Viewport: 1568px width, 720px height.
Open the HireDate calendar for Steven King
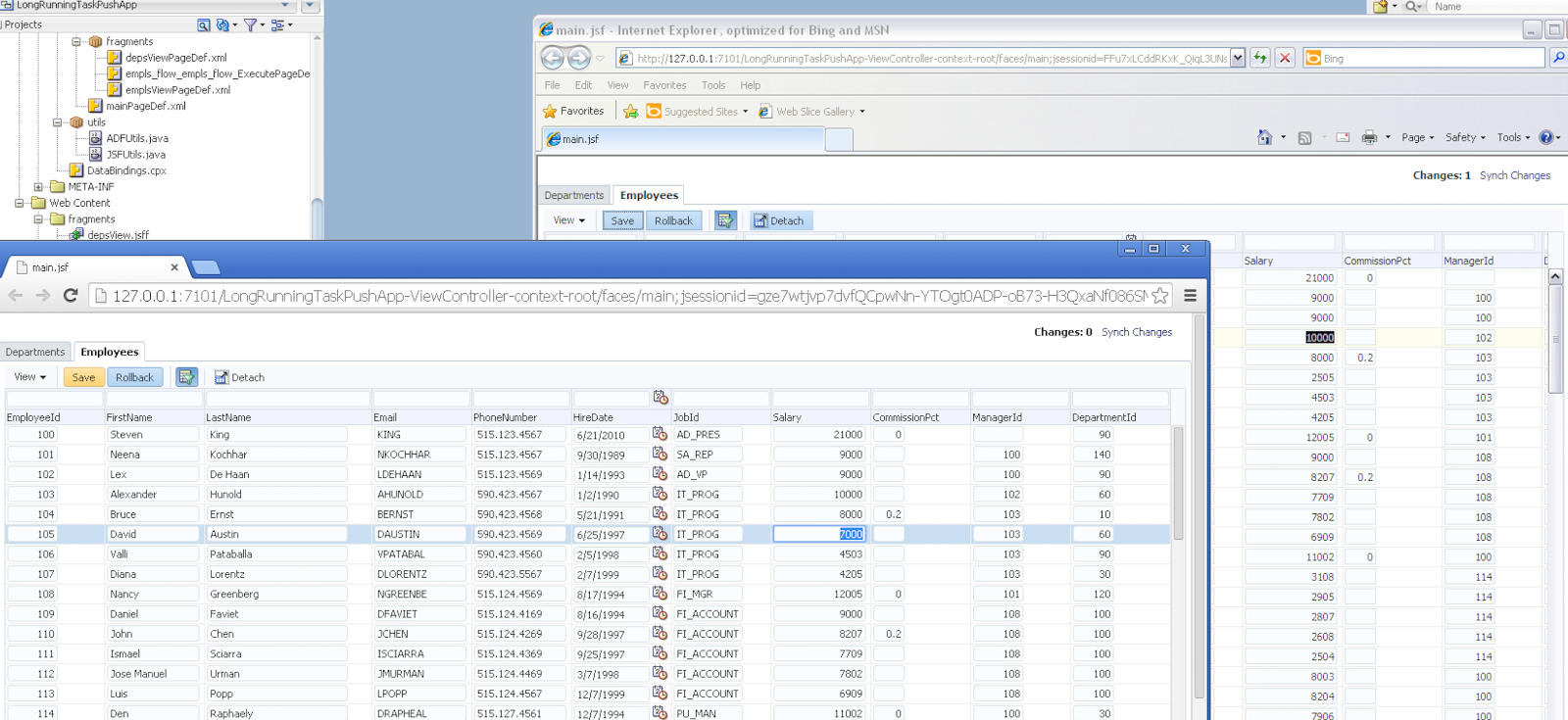[x=660, y=433]
